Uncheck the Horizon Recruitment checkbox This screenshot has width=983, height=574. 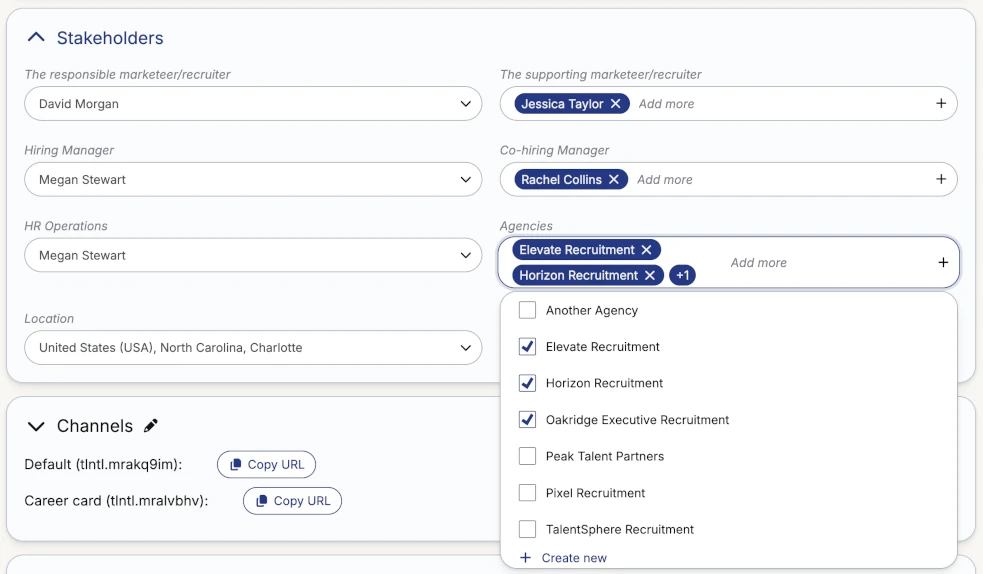click(x=527, y=383)
